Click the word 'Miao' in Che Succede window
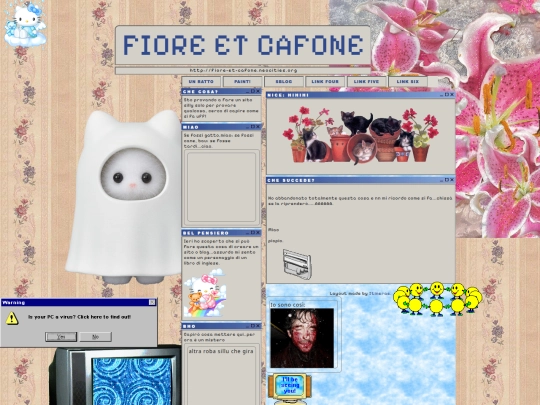 (x=273, y=230)
